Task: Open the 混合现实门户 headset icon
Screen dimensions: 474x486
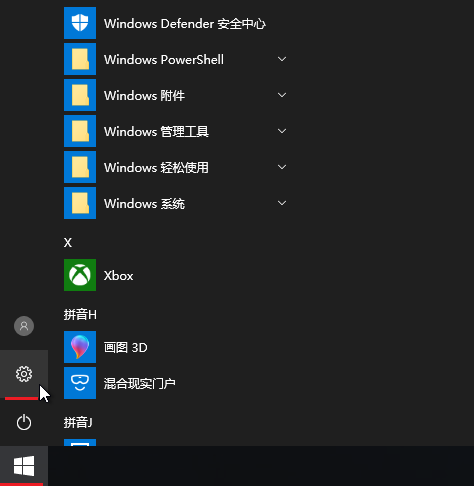Action: pos(80,383)
